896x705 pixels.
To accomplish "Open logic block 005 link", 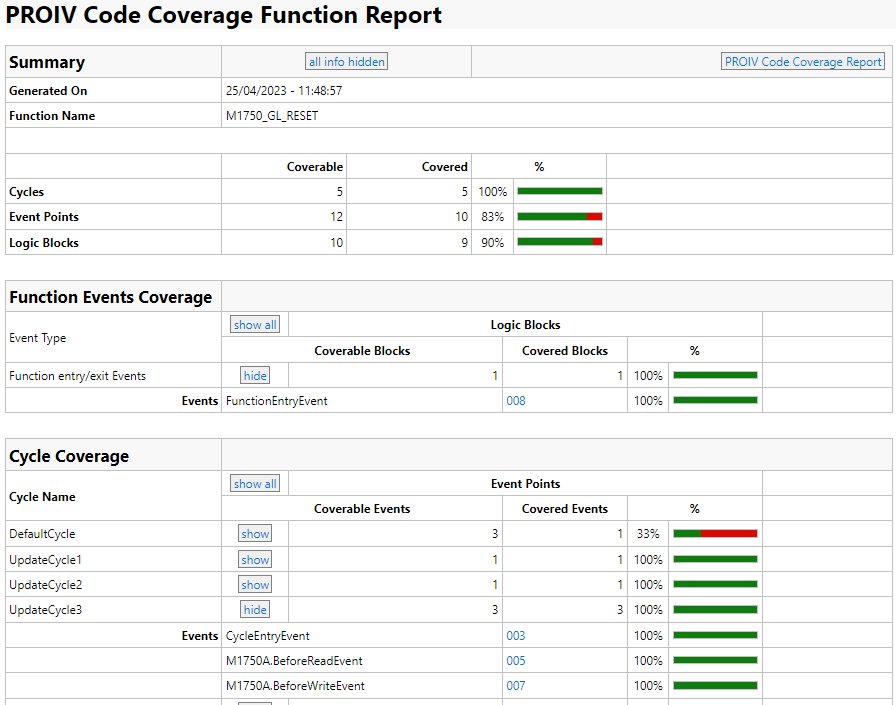I will point(515,660).
